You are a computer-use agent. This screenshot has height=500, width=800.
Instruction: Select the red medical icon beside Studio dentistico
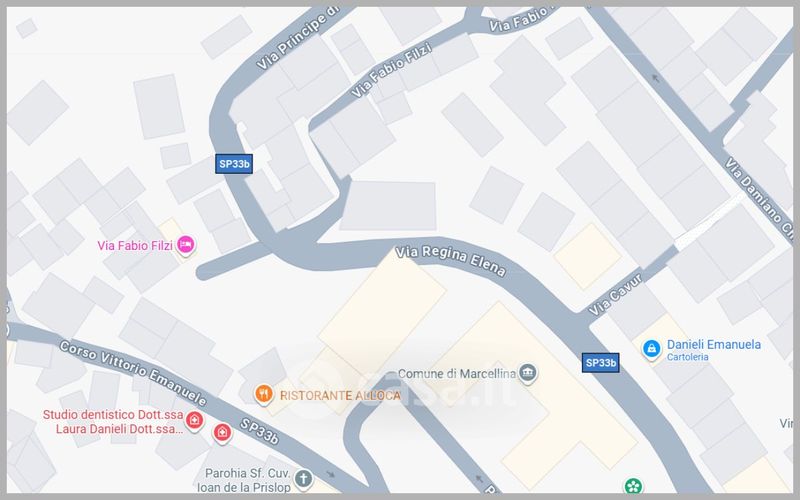(x=194, y=420)
